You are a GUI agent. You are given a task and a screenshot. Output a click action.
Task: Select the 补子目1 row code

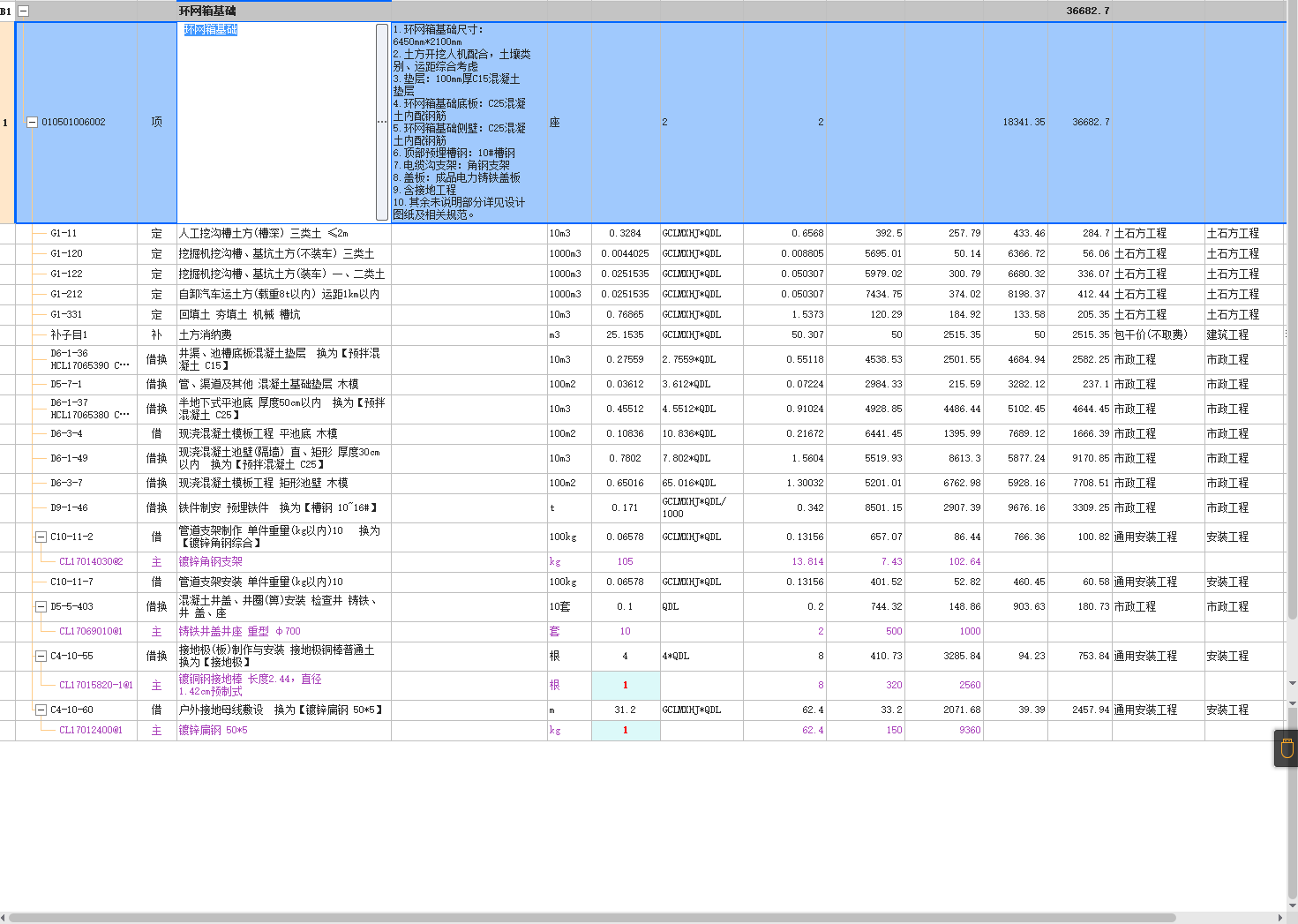click(69, 334)
